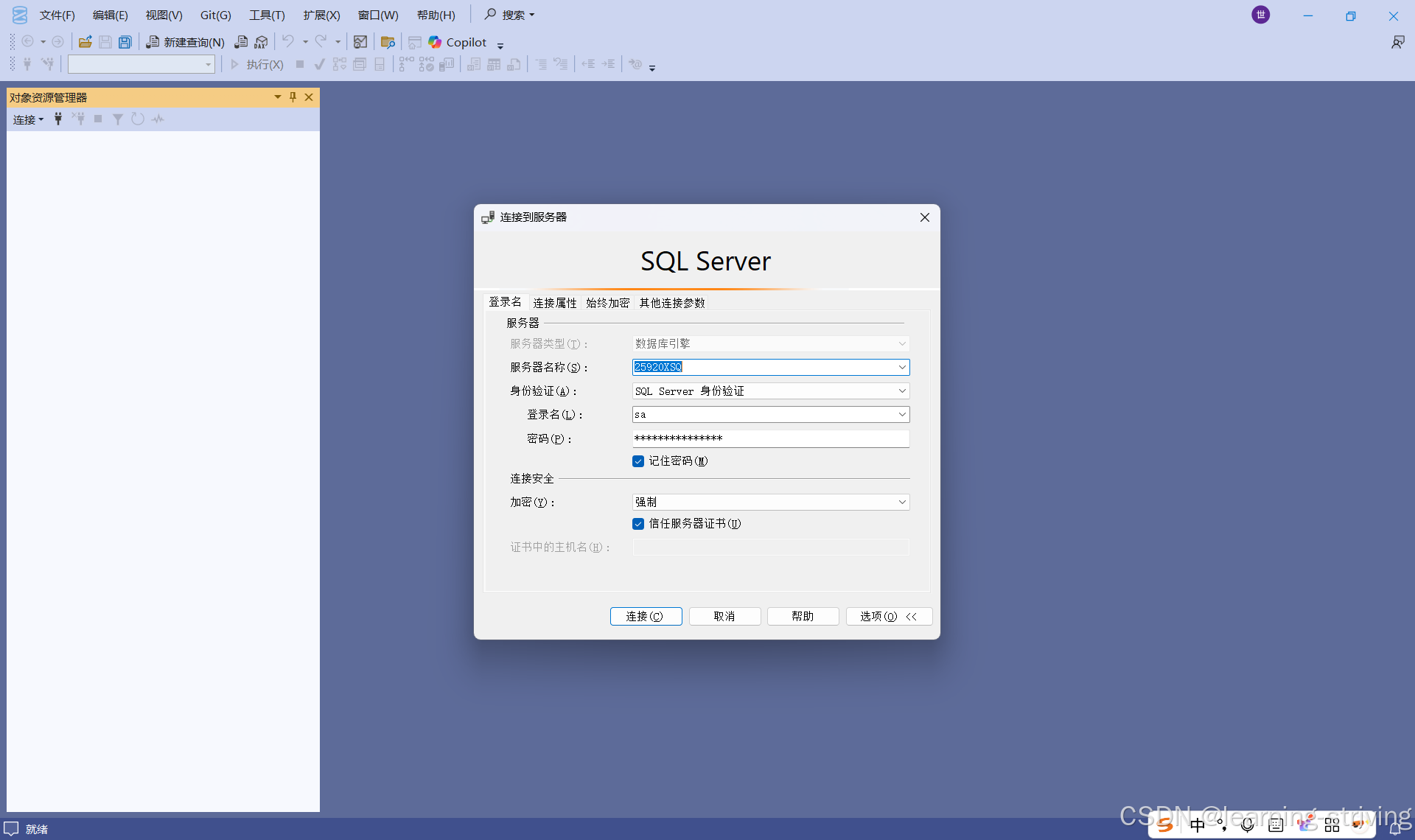Open the Git(G) menu
The height and width of the screenshot is (840, 1415).
pyautogui.click(x=215, y=15)
